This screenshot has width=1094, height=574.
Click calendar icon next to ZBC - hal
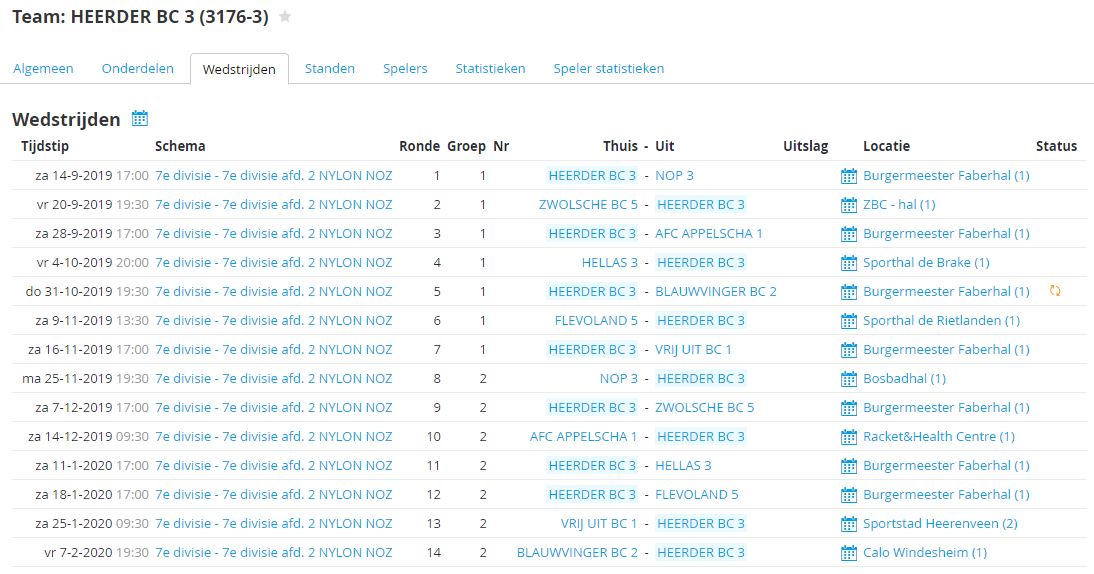pyautogui.click(x=849, y=205)
